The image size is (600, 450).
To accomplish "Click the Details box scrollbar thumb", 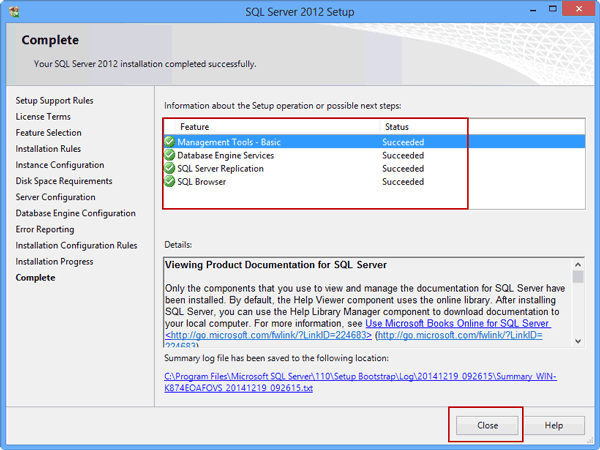I will point(578,276).
